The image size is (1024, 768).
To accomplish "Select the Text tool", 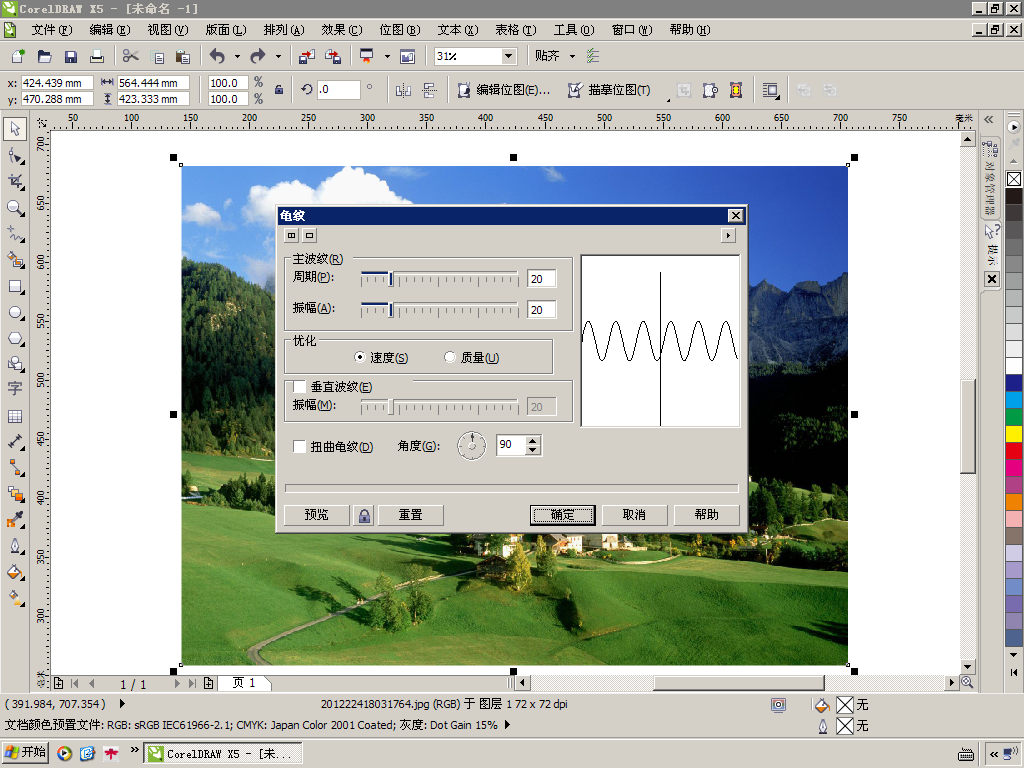I will (x=15, y=389).
